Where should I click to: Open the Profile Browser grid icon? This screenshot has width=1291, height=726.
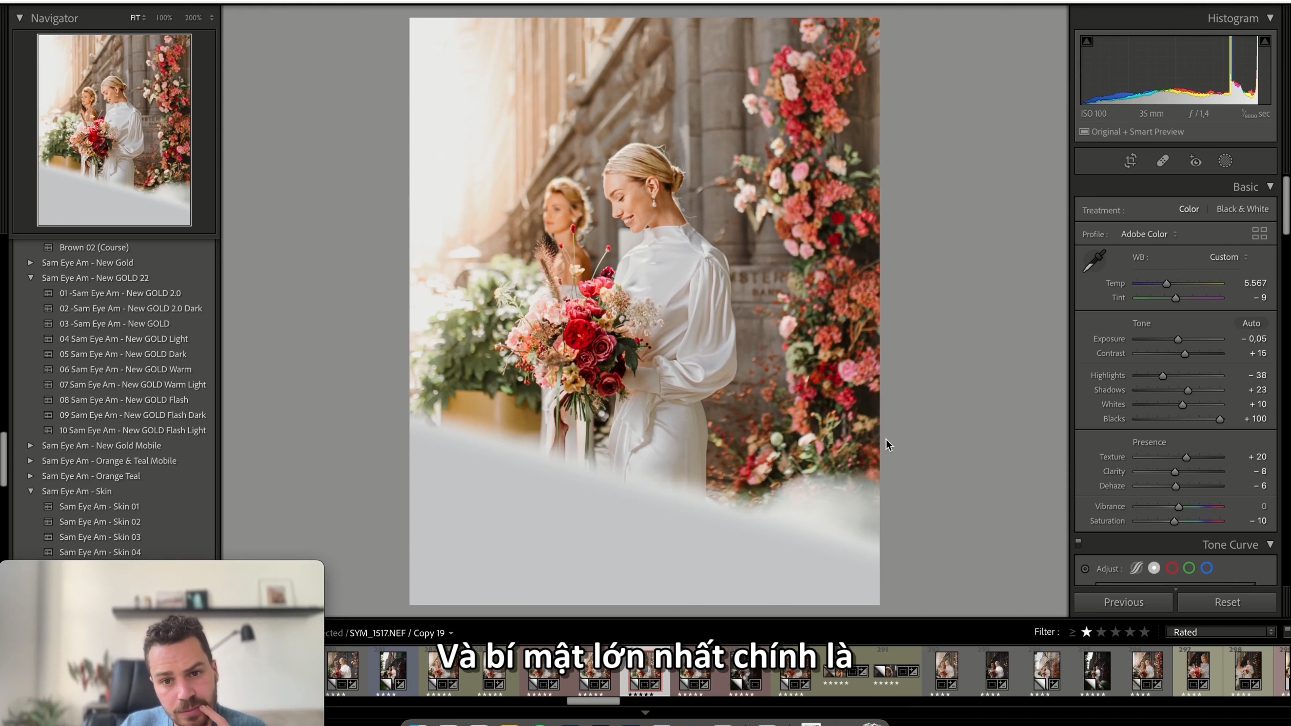pos(1259,233)
